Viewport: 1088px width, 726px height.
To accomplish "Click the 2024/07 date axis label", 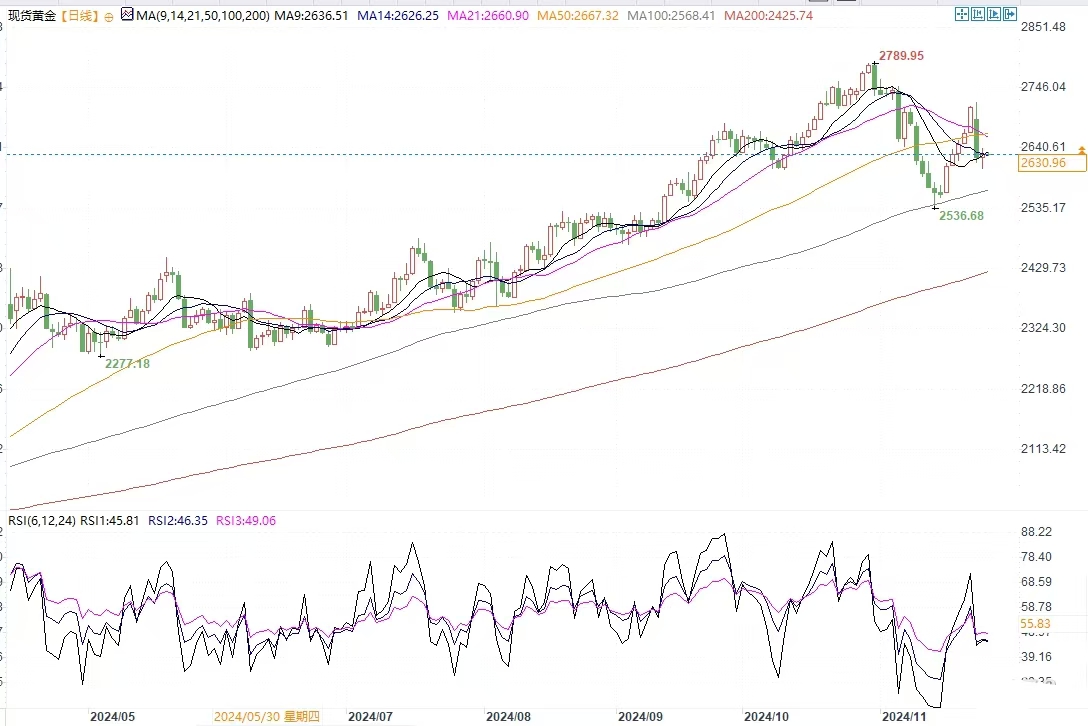I will click(370, 716).
